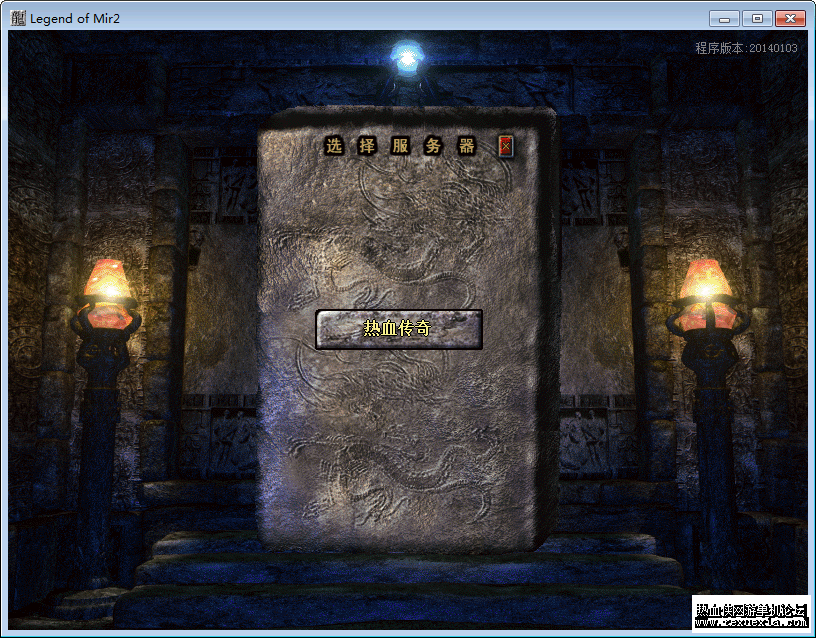Minimize the Legend of Mir2 window
This screenshot has width=816, height=638.
[724, 19]
